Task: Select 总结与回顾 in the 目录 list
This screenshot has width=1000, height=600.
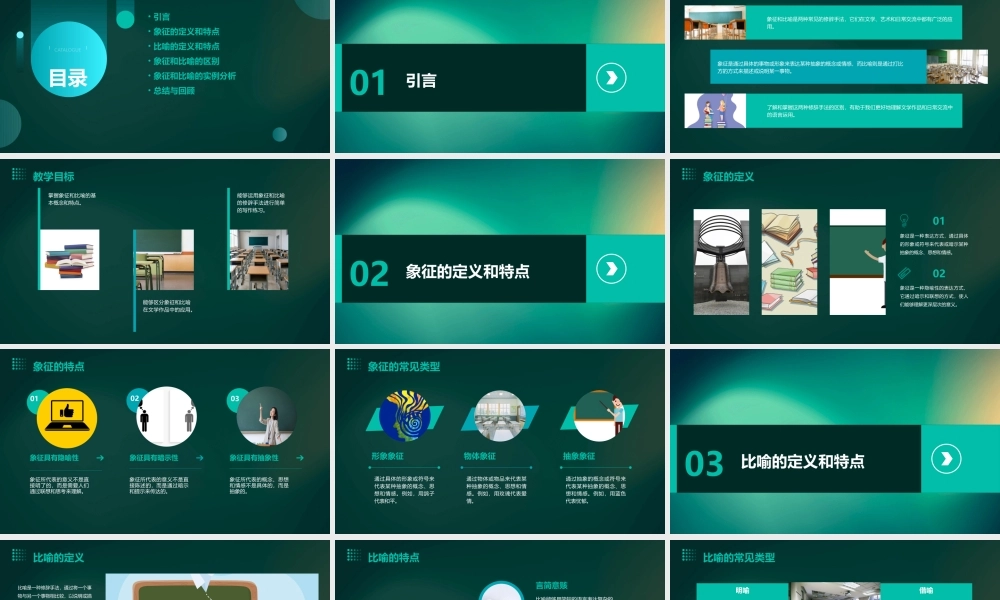Action: coord(174,90)
